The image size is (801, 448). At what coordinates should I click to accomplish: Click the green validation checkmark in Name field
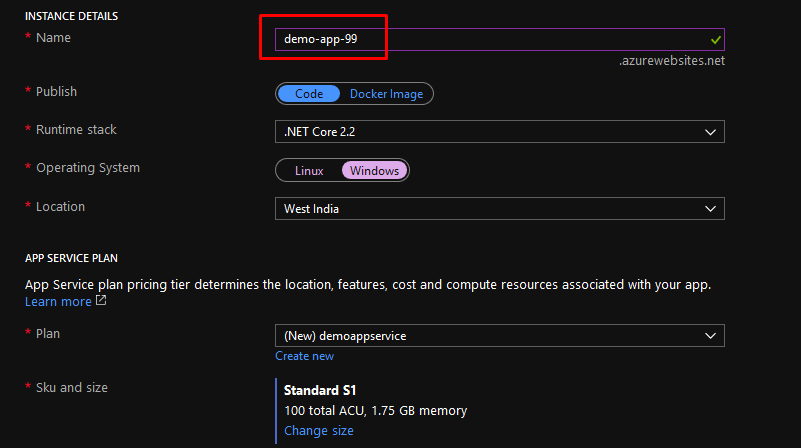(x=716, y=39)
